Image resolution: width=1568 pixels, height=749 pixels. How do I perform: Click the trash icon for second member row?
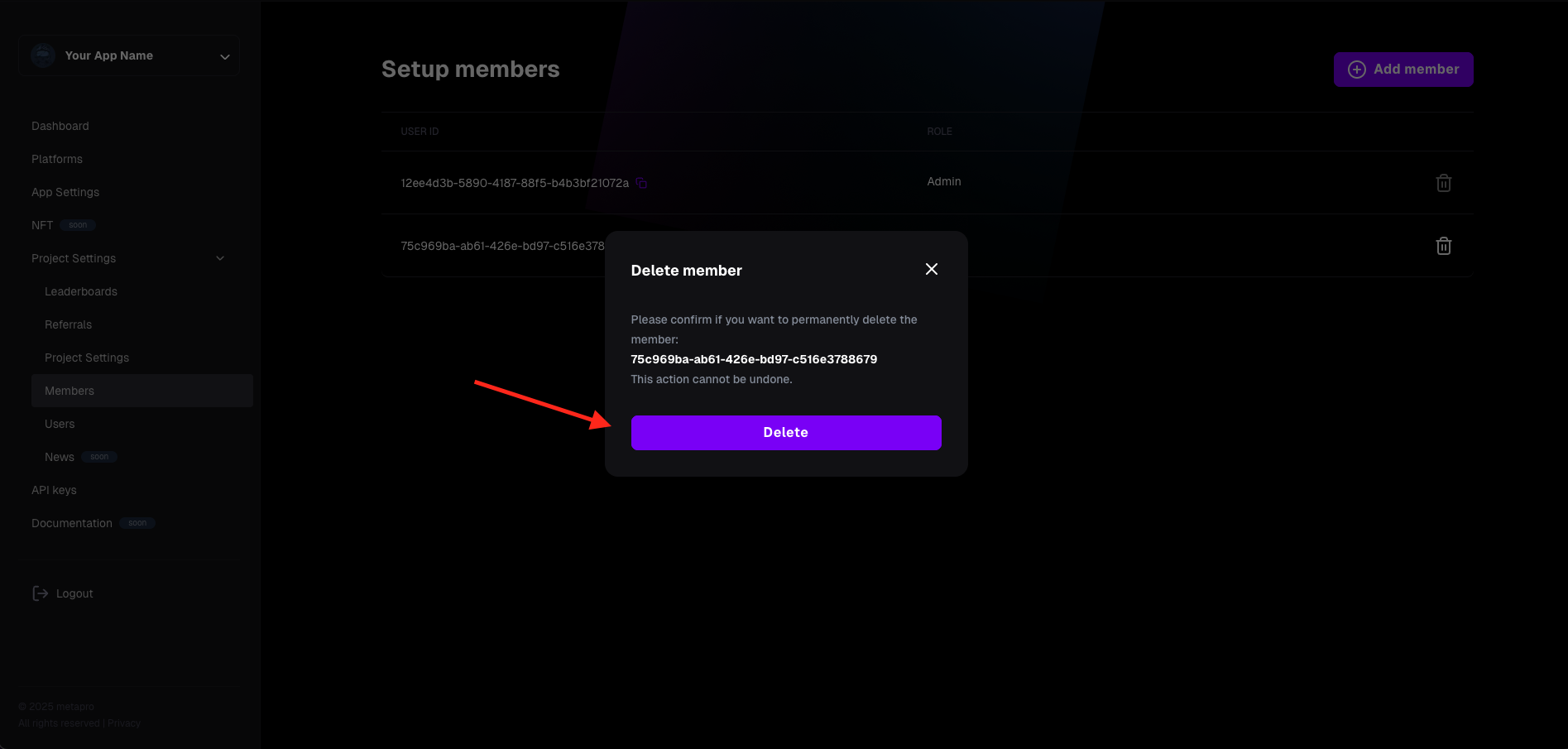(1443, 246)
